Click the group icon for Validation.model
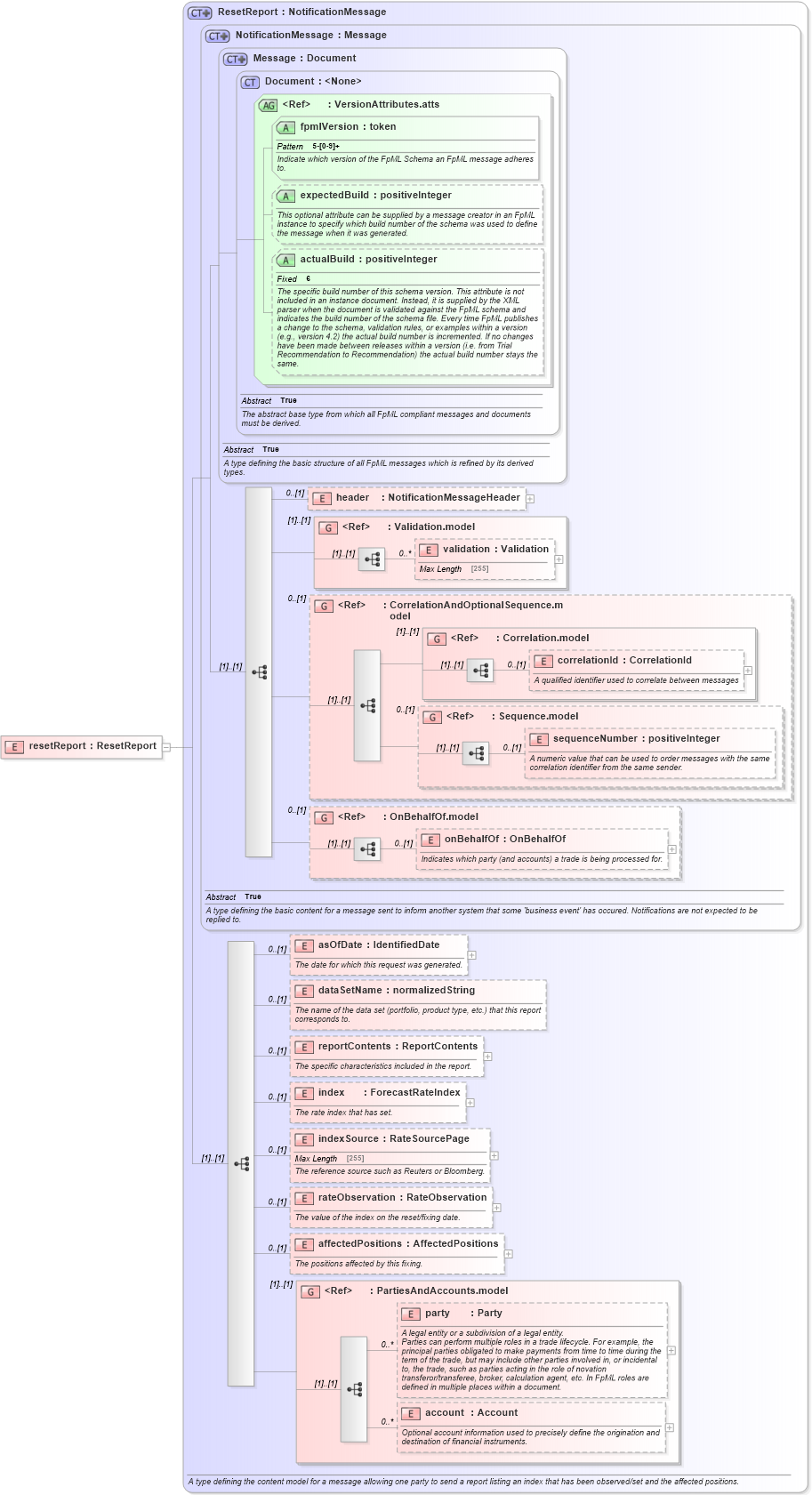Viewport: 812px width, 1495px height. click(x=328, y=527)
